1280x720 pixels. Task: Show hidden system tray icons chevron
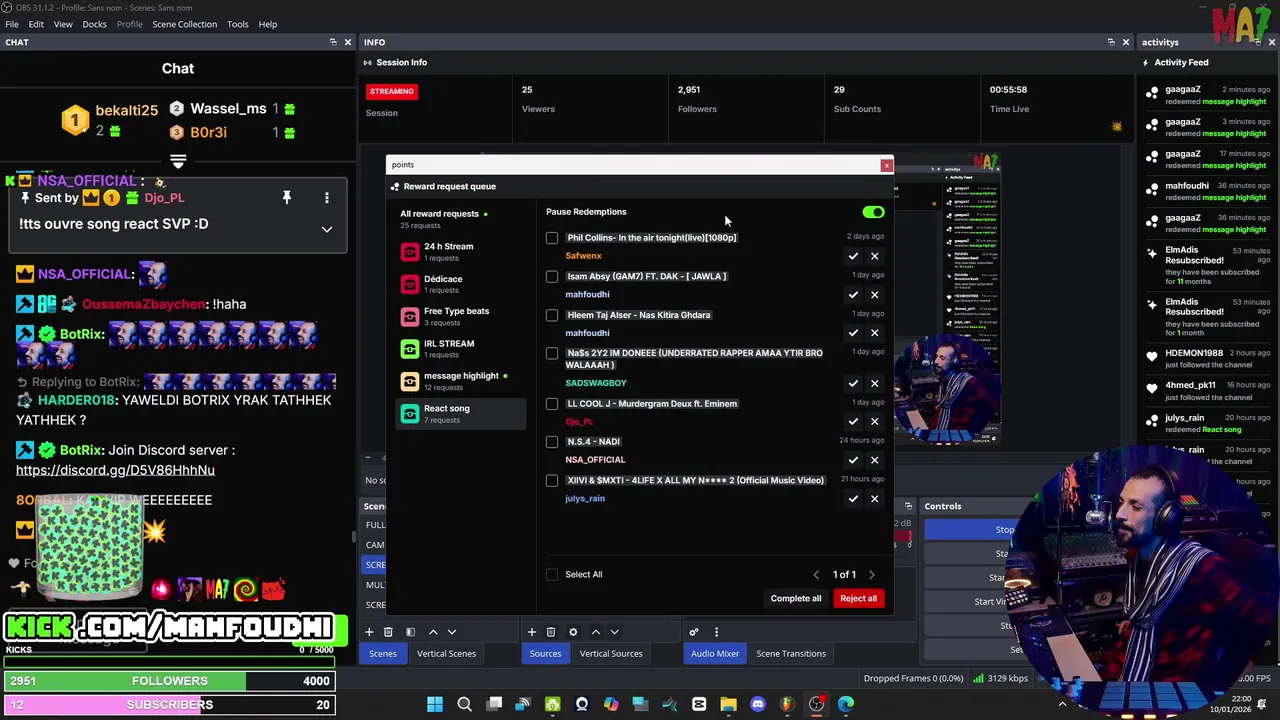[1062, 704]
